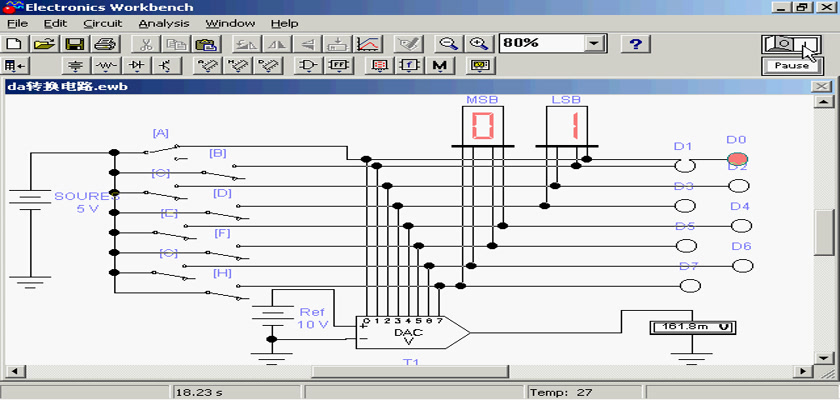This screenshot has width=840, height=400.
Task: Click the horizontal scrollbar right arrow
Action: pos(803,371)
